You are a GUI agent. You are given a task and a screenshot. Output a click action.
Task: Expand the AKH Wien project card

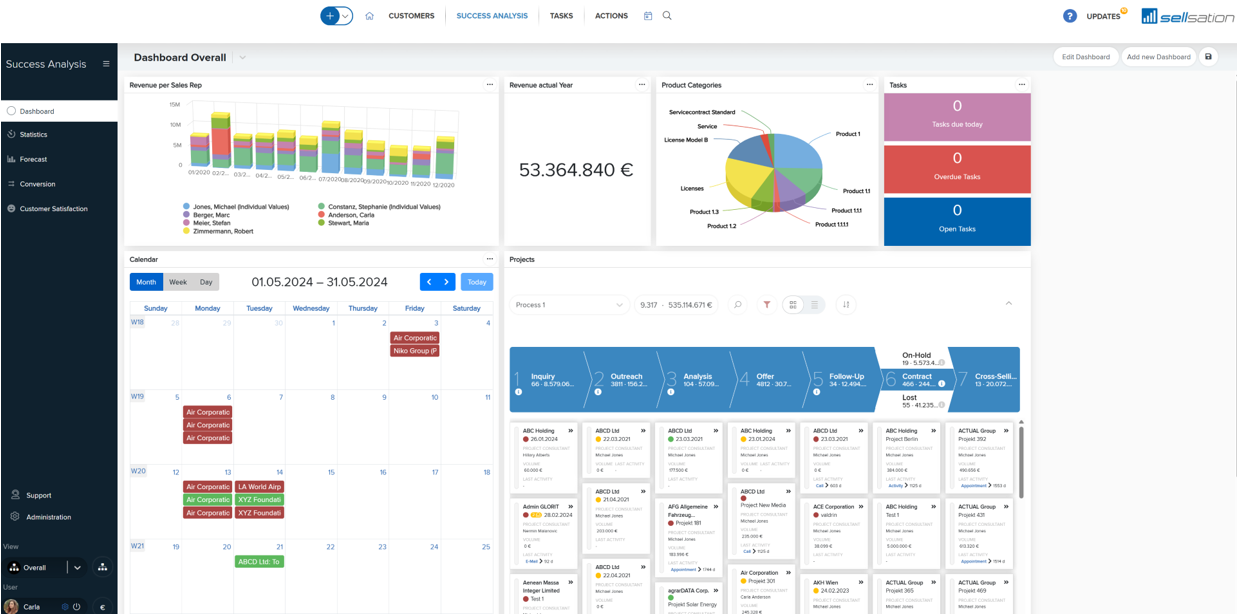[861, 582]
